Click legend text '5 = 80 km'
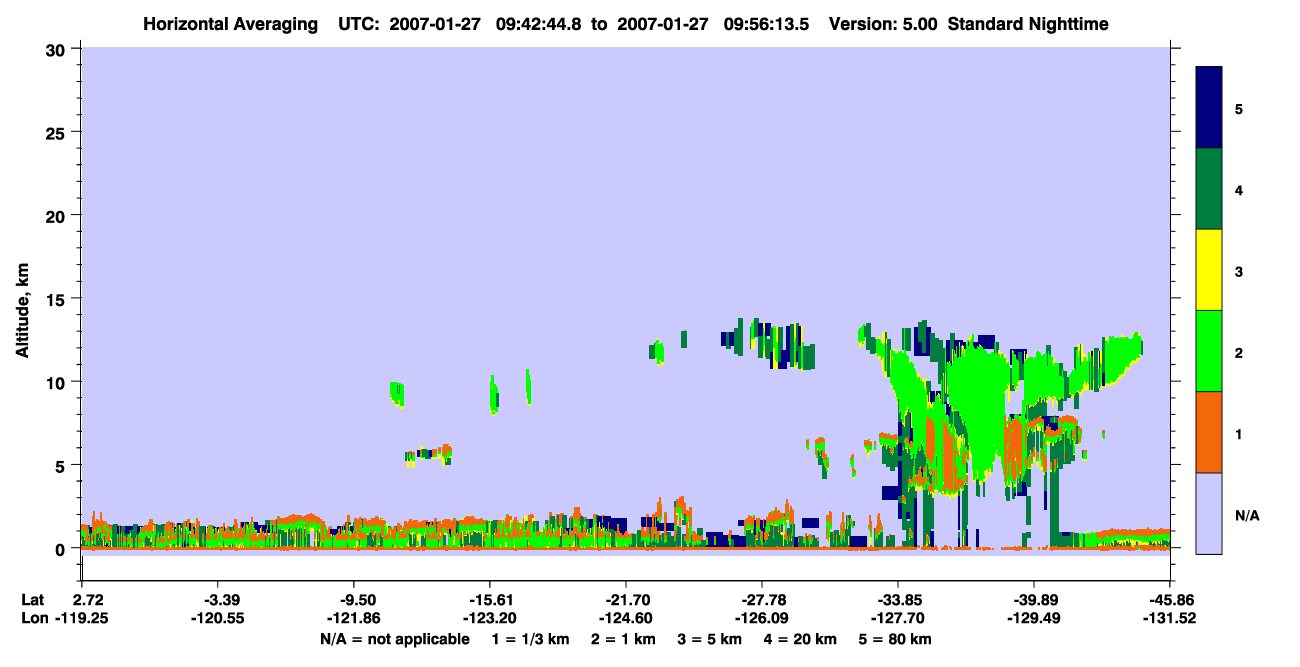 tap(897, 639)
